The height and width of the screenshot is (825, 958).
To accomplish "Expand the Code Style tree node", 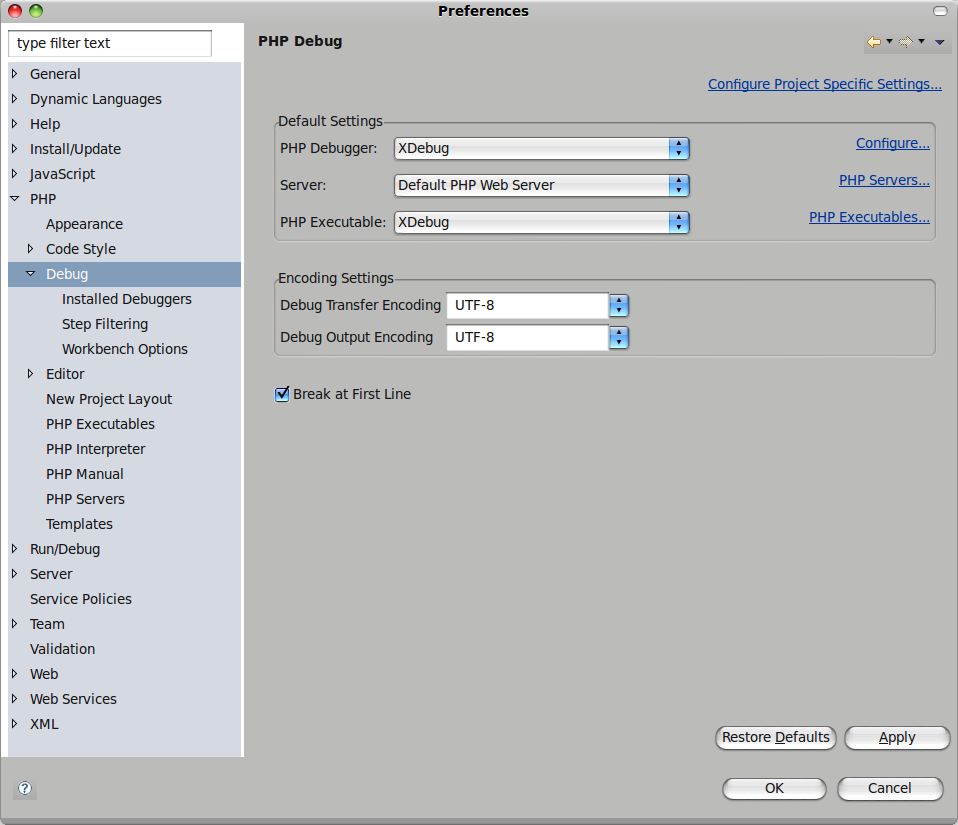I will click(x=30, y=249).
